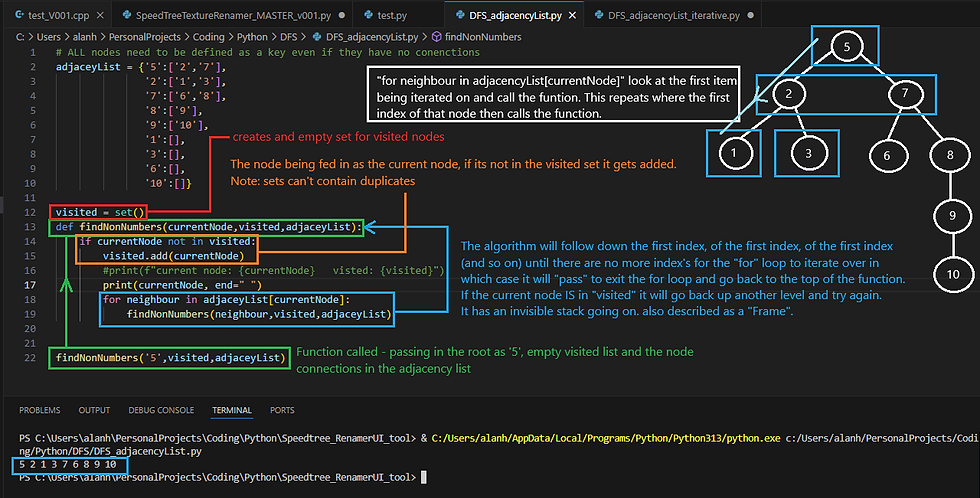The image size is (980, 498).
Task: Click line number 1 in the gutter
Action: [33, 52]
